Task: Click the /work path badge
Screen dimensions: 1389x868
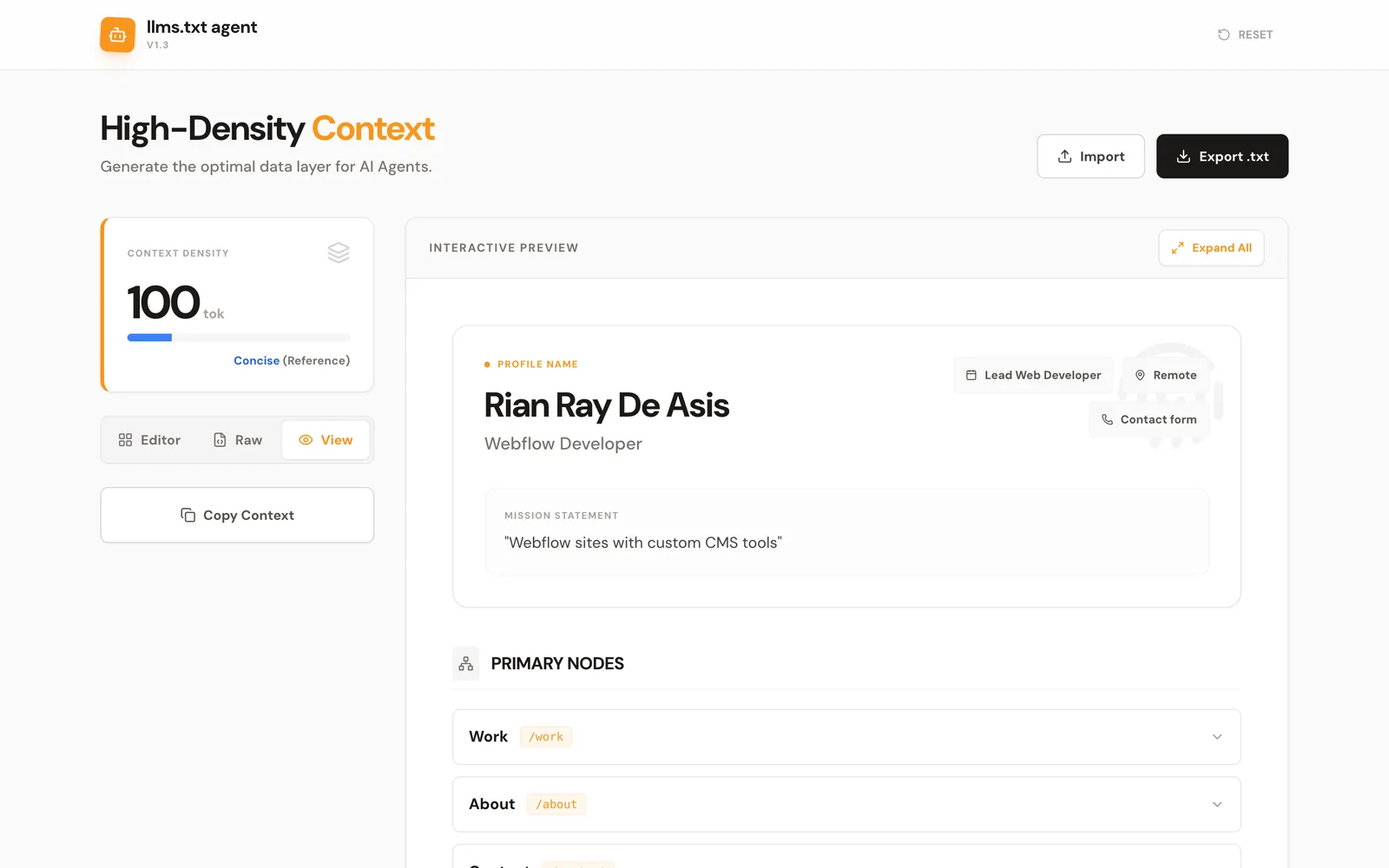Action: coord(546,737)
